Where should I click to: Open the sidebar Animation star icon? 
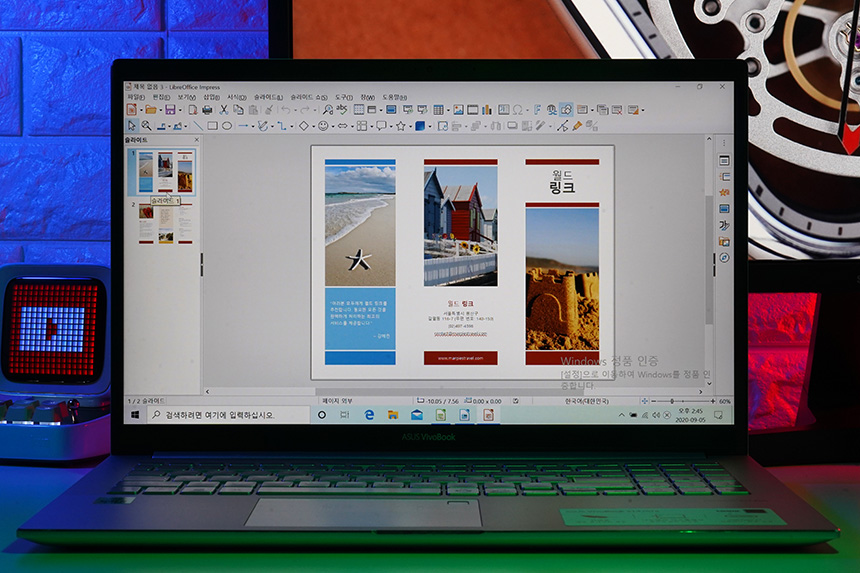[x=724, y=192]
